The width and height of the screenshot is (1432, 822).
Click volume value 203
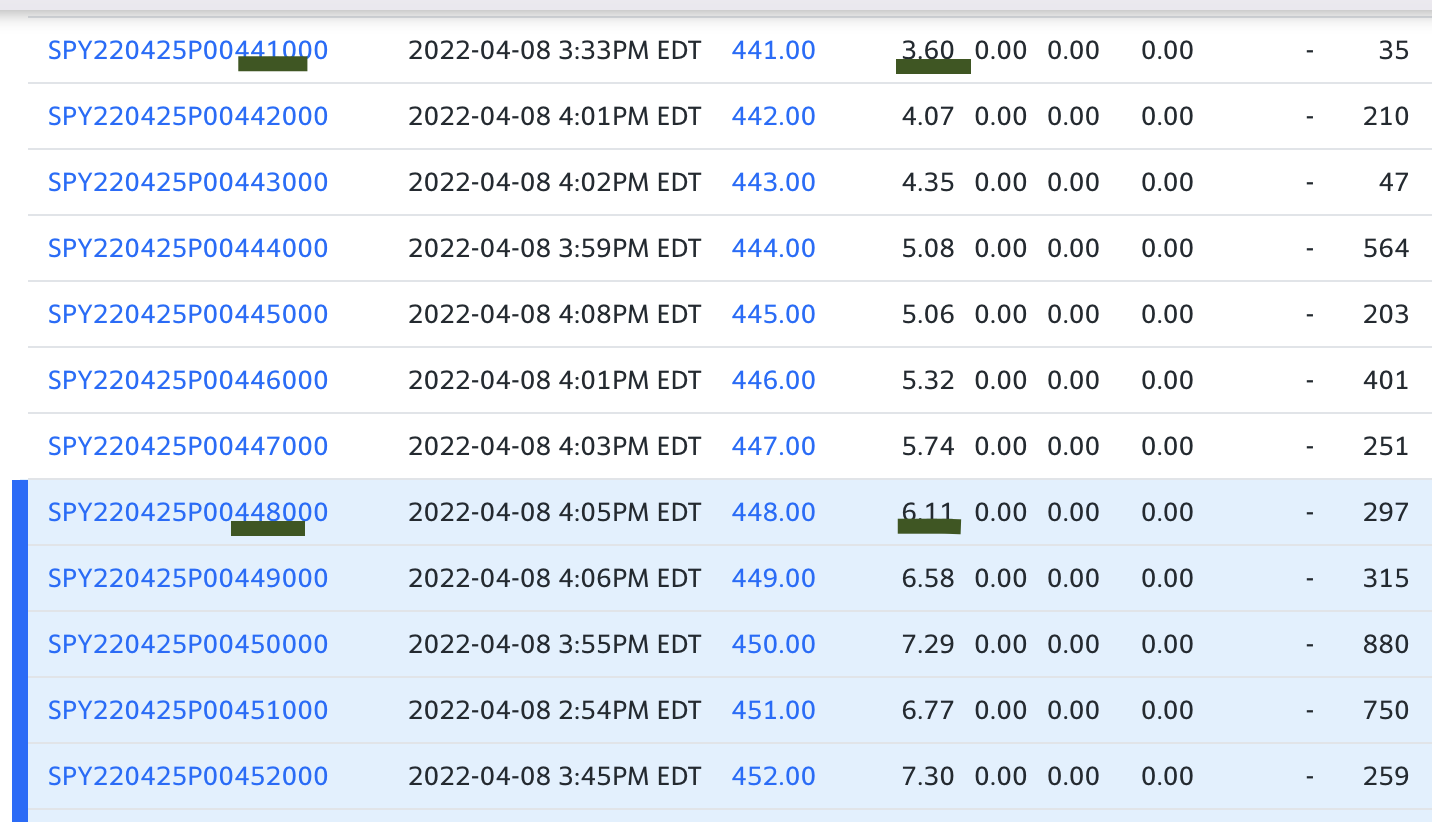click(1386, 314)
